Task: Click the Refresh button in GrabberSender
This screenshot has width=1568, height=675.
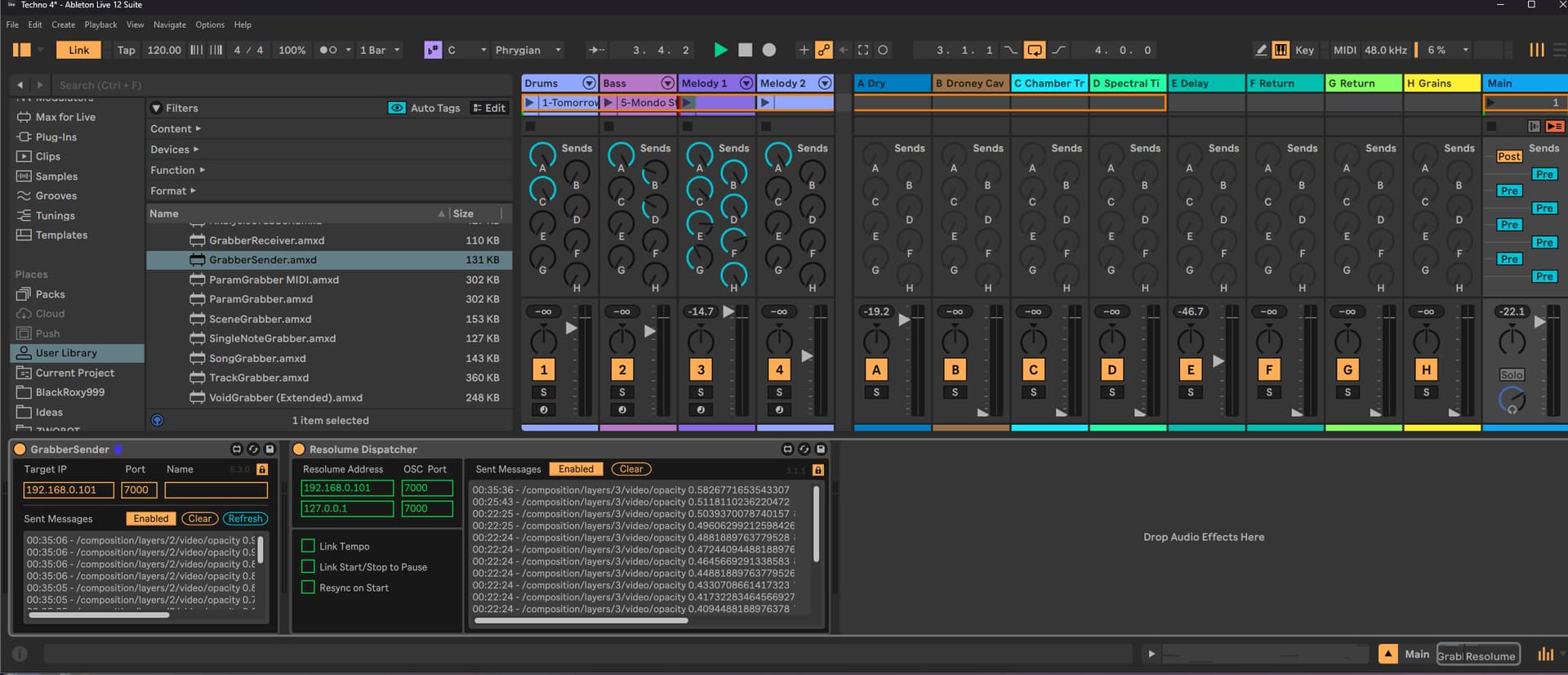Action: click(245, 519)
